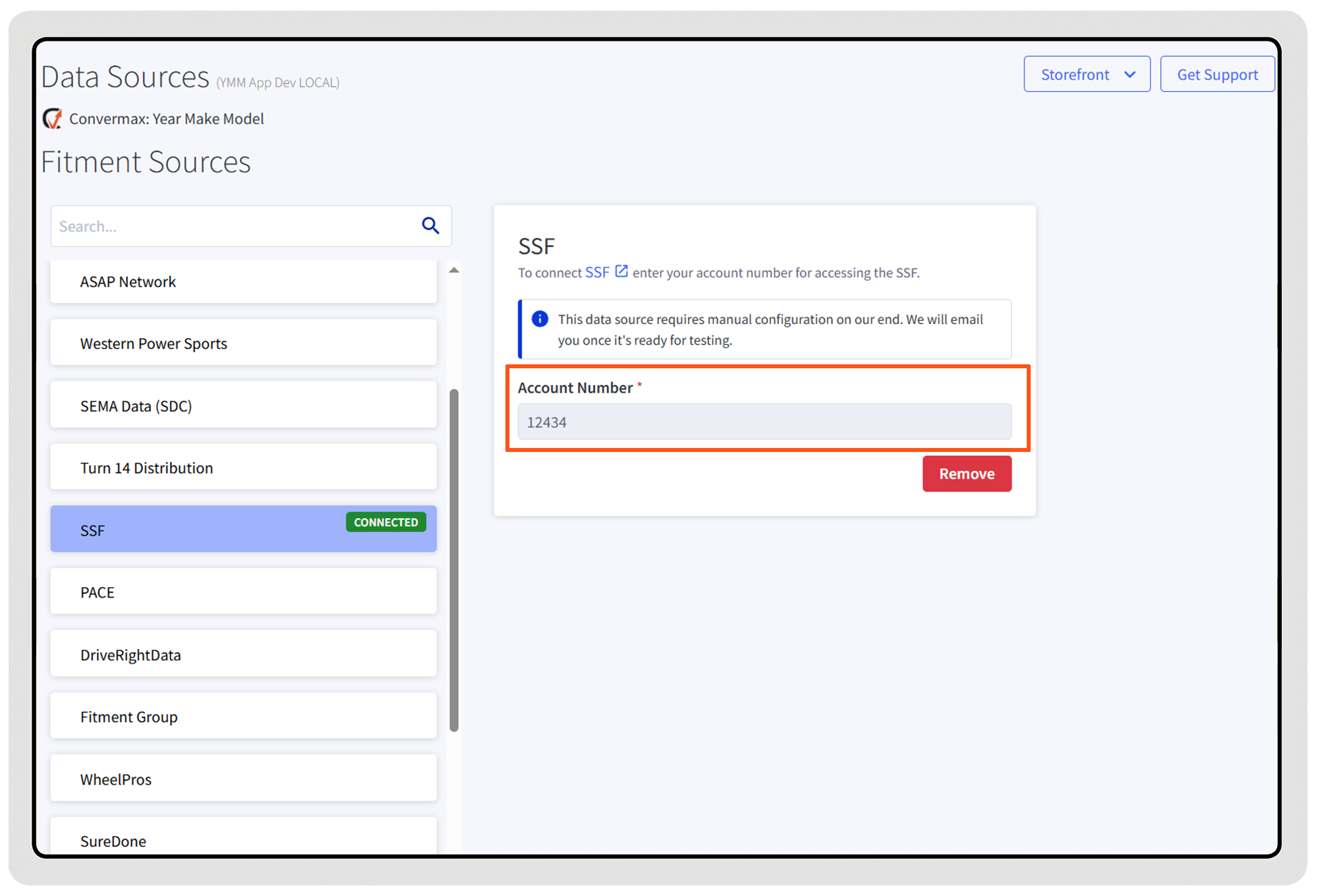Click the CONNECTED badge on SSF
This screenshot has width=1318, height=896.
point(386,522)
